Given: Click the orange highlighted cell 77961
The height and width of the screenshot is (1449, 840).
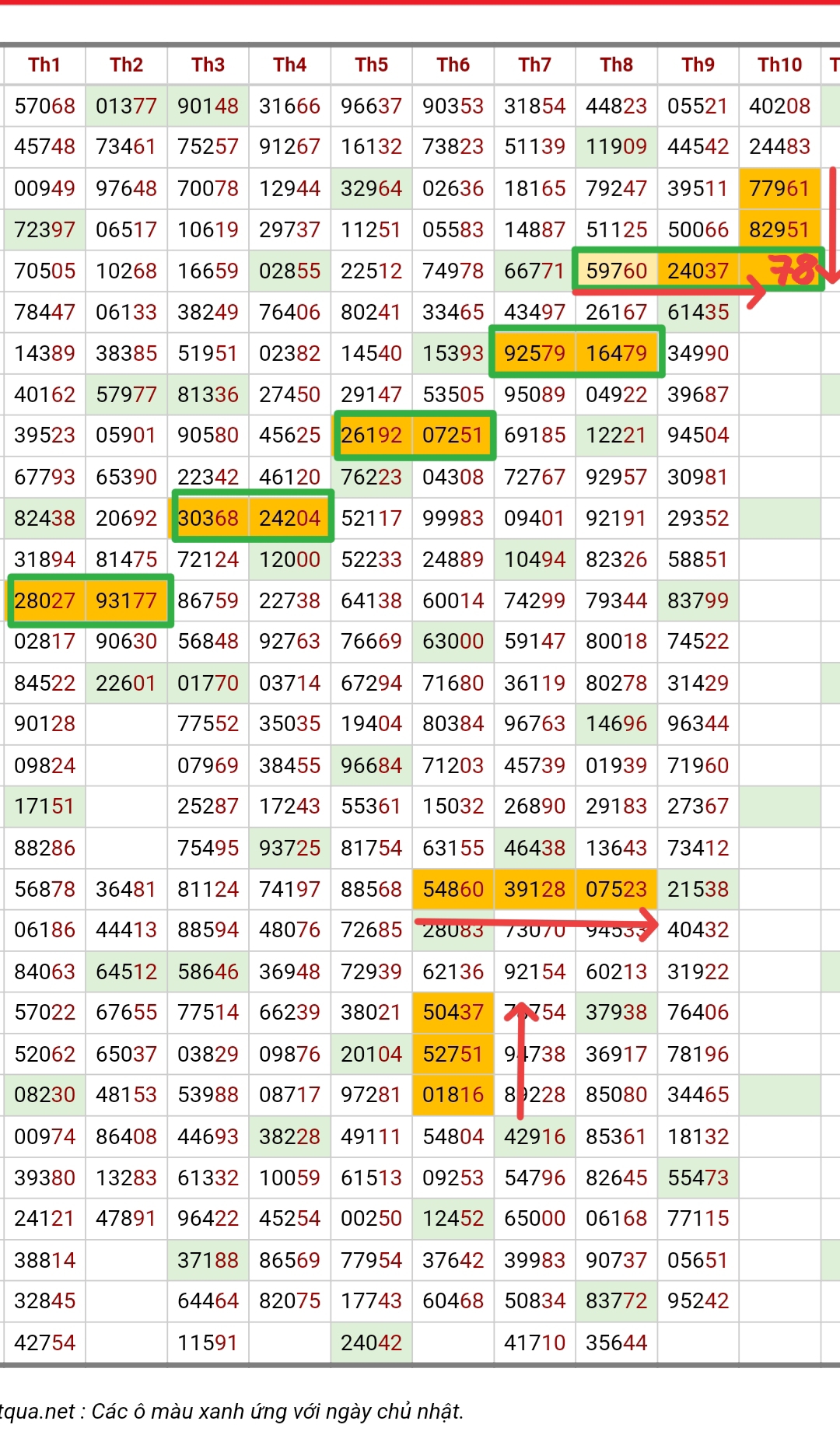Looking at the screenshot, I should click(x=779, y=188).
